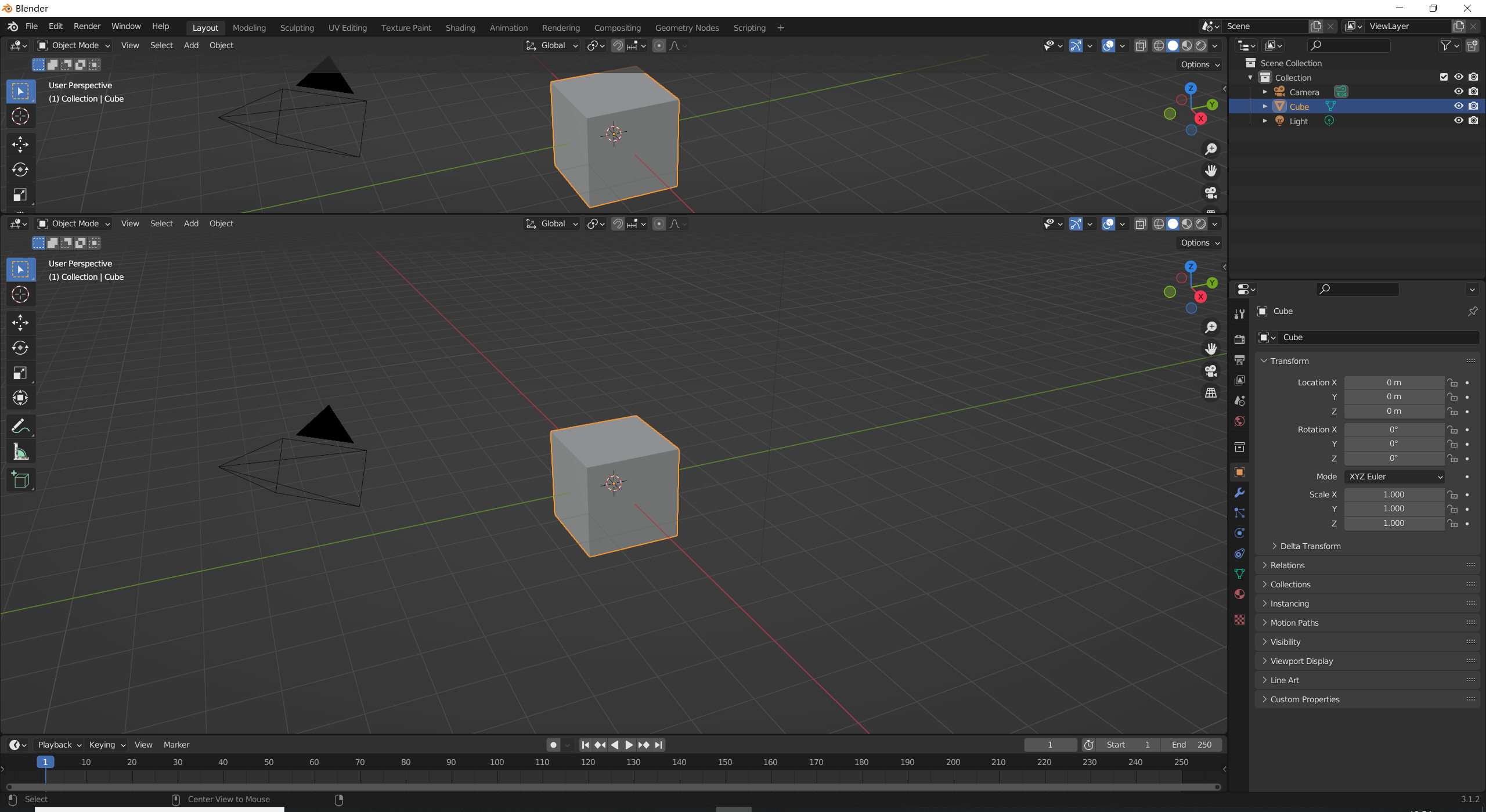Viewport: 1486px width, 812px height.
Task: Uncheck the Collection exclude checkbox
Action: (x=1444, y=77)
